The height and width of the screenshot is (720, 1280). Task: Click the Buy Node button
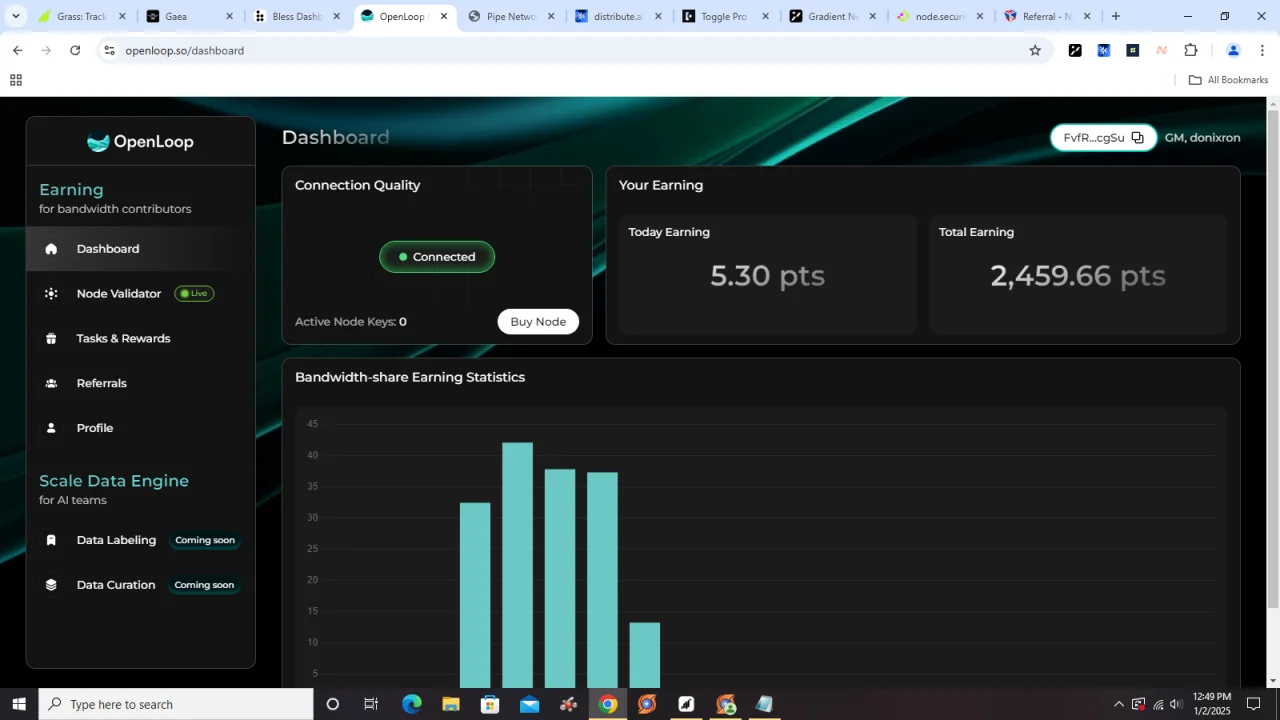(538, 322)
